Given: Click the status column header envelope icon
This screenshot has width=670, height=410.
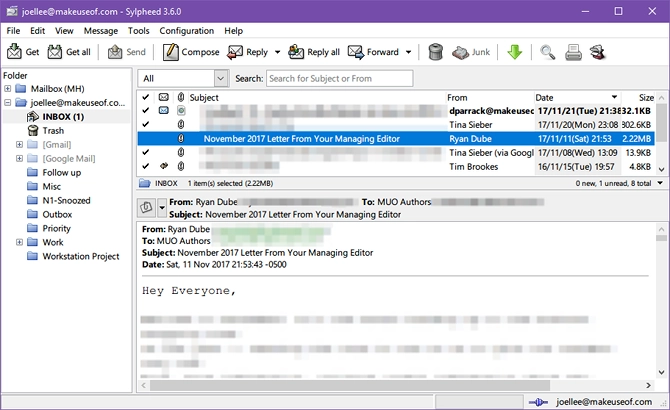Looking at the screenshot, I should pyautogui.click(x=163, y=97).
